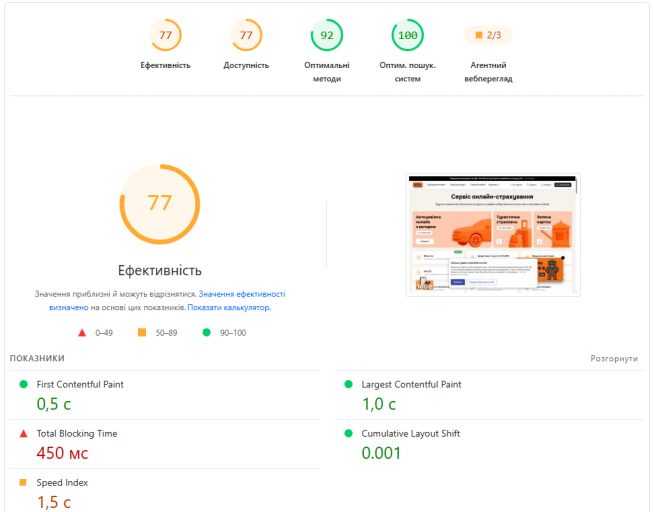The image size is (654, 512).
Task: Click green dot beside Largest Contentful Paint
Action: [x=349, y=384]
